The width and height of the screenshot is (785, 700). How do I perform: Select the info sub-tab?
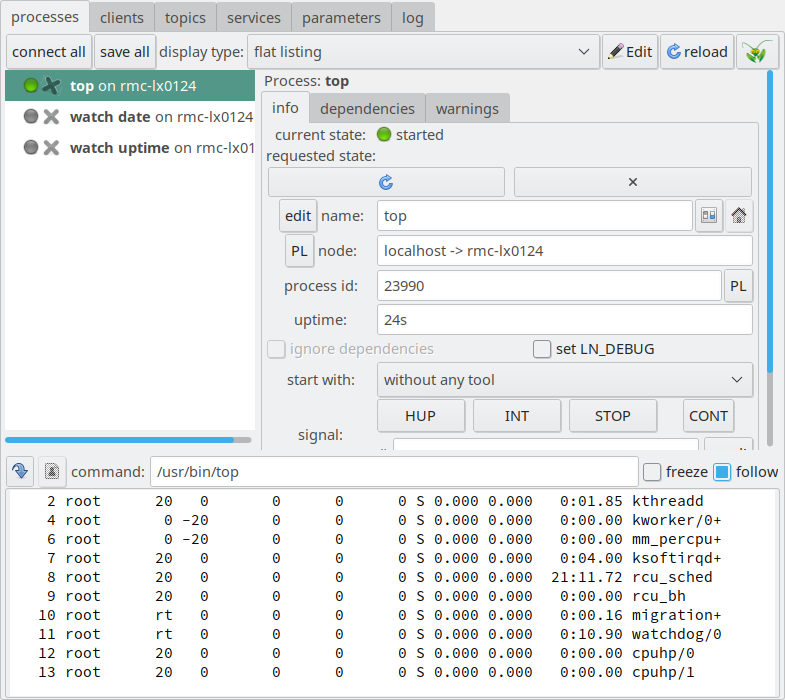[x=285, y=108]
